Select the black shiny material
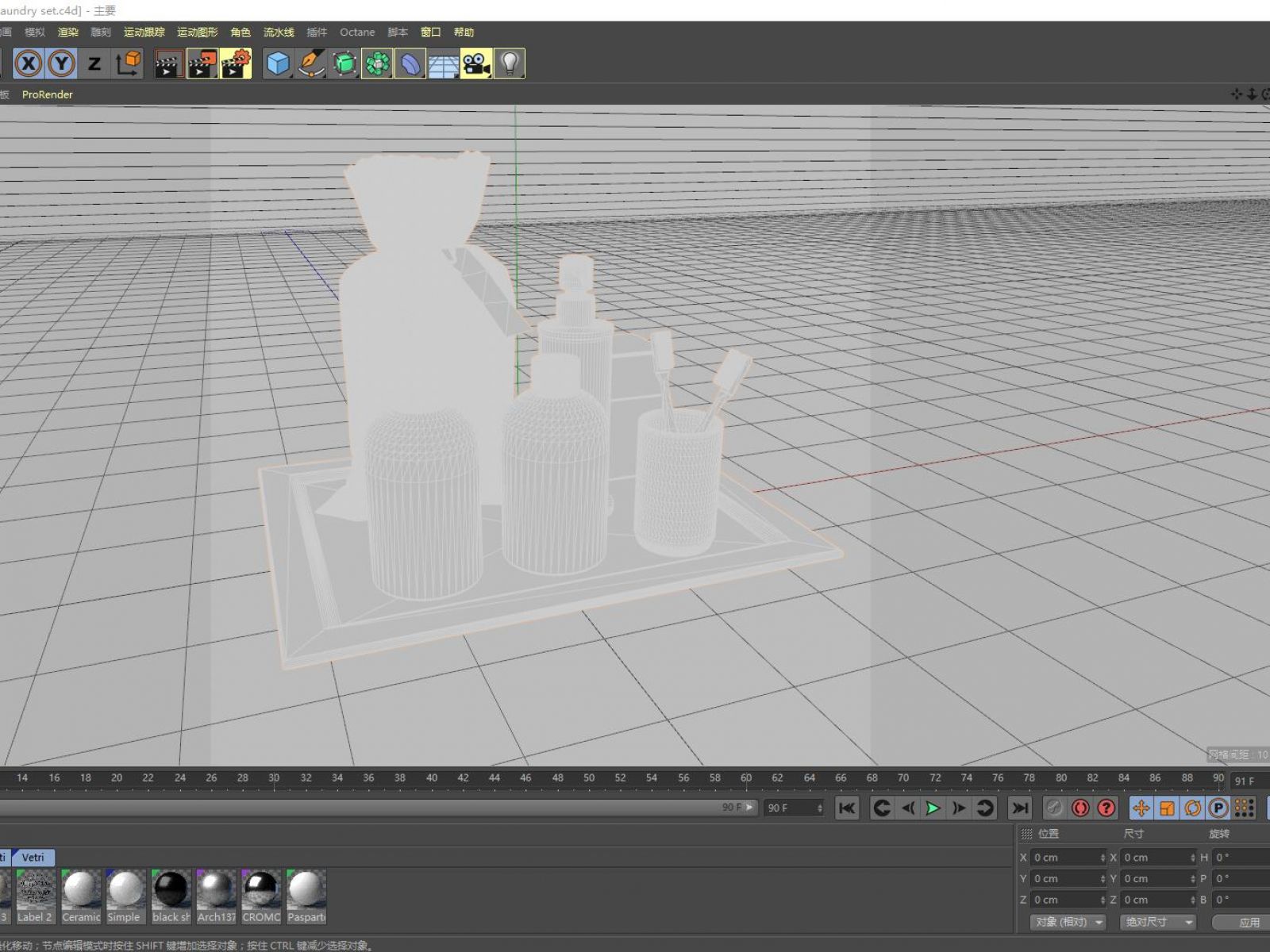 (x=171, y=896)
